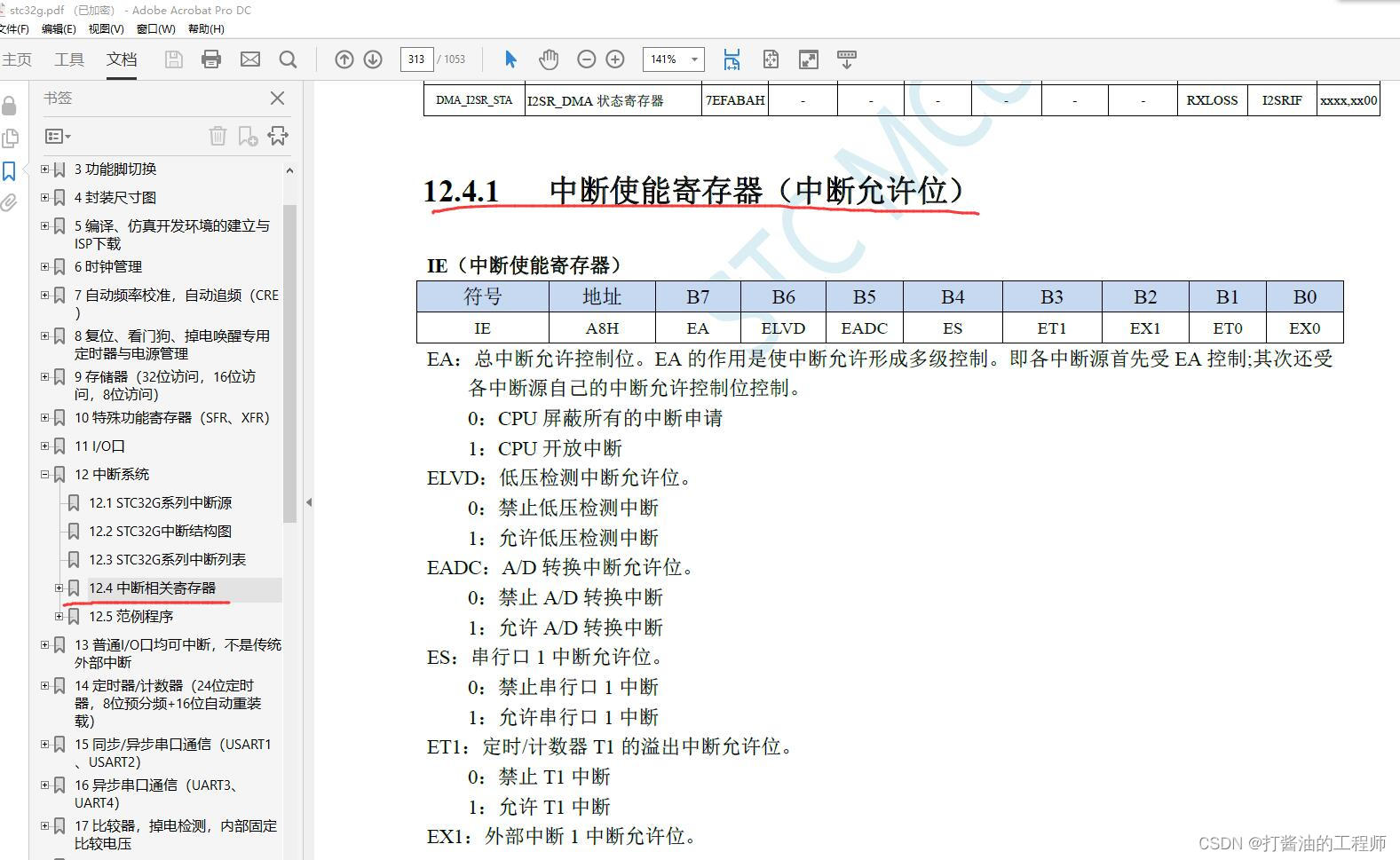Find current bookmark icon

278,136
